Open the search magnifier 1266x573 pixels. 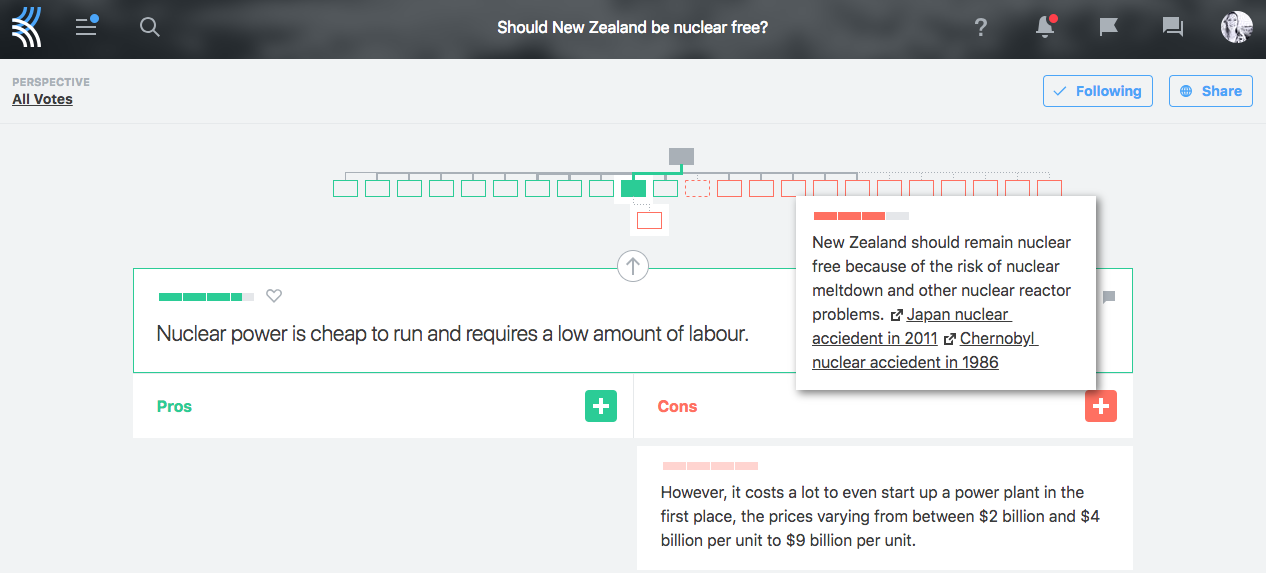[150, 28]
